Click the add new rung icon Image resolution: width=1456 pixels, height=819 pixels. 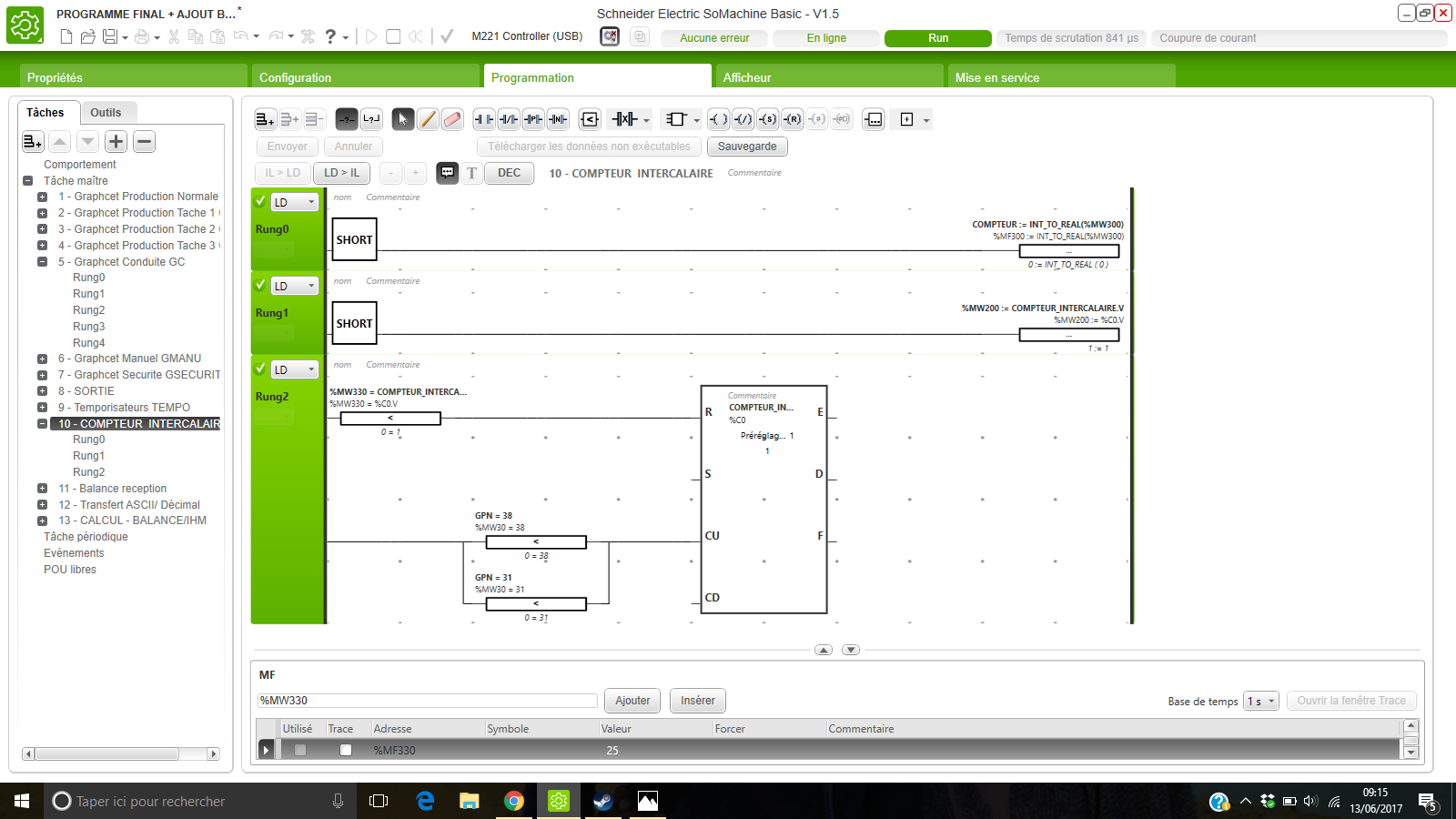coord(265,119)
